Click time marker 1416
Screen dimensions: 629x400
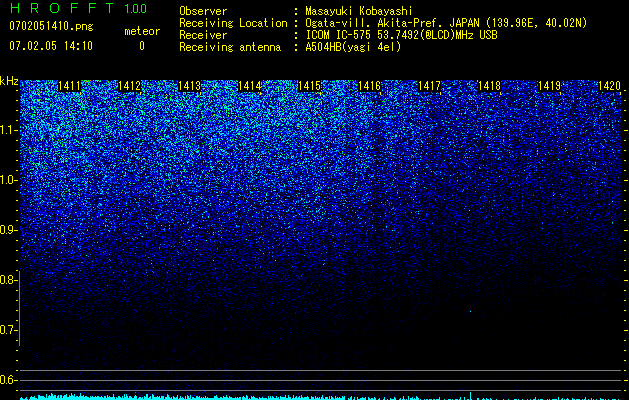tap(369, 86)
